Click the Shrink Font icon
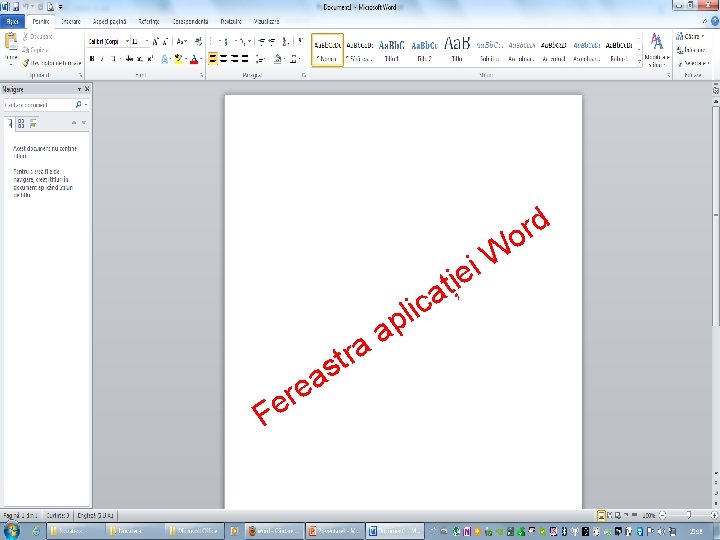Screen dimensions: 720x540 [x=165, y=42]
